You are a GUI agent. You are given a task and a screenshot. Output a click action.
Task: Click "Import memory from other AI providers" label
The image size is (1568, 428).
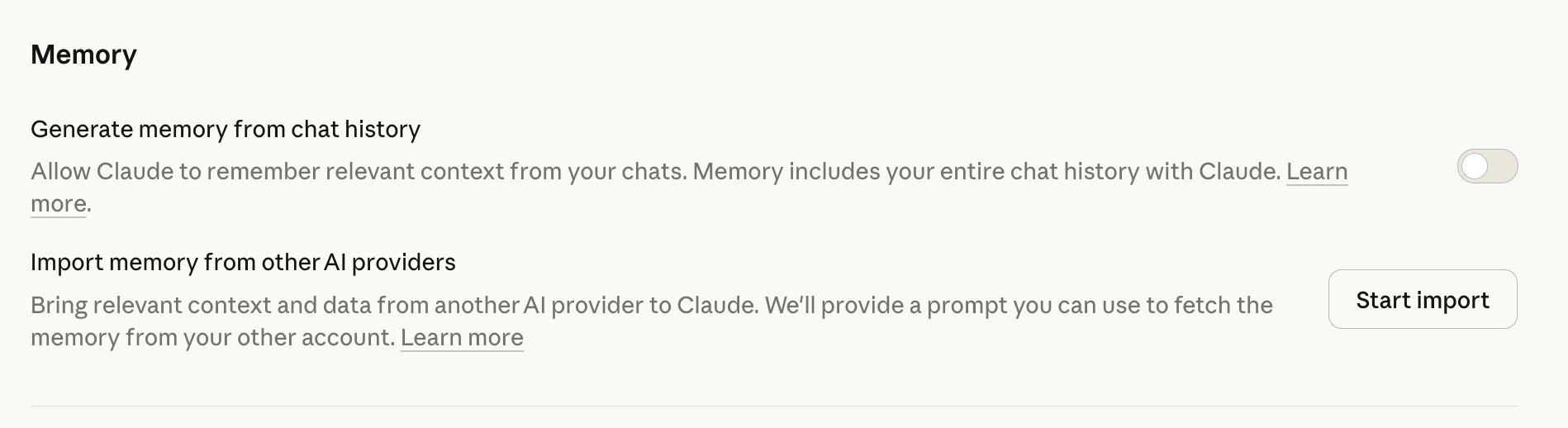tap(243, 263)
